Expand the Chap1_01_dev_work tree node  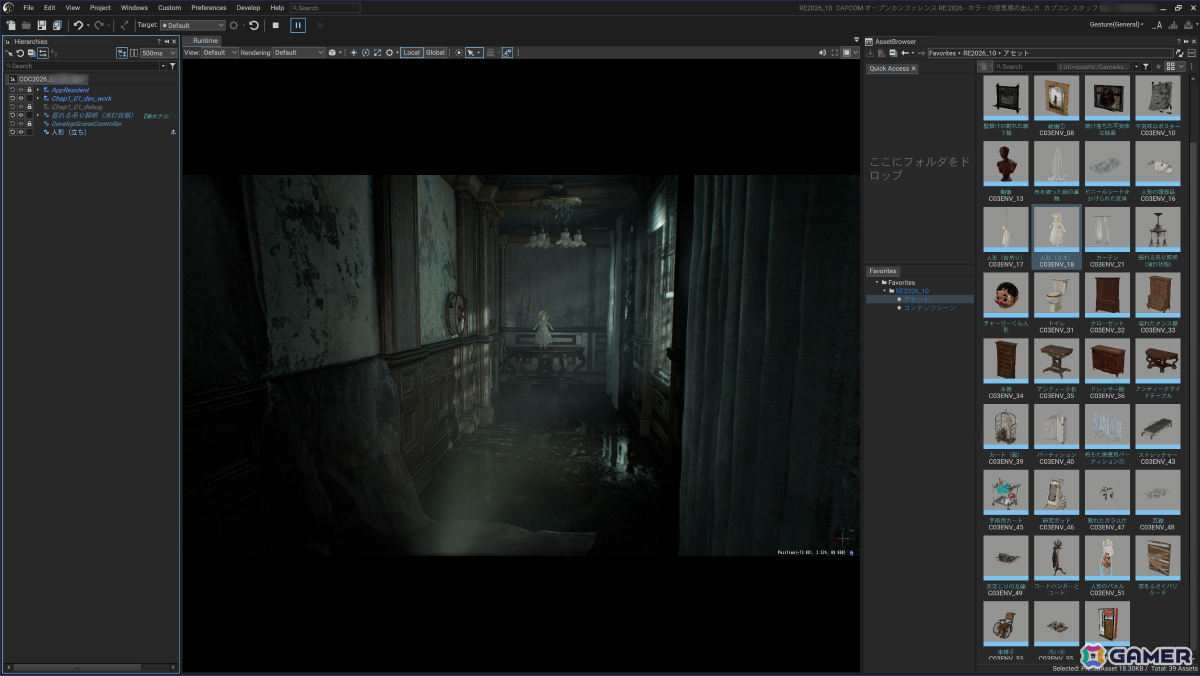pyautogui.click(x=37, y=98)
